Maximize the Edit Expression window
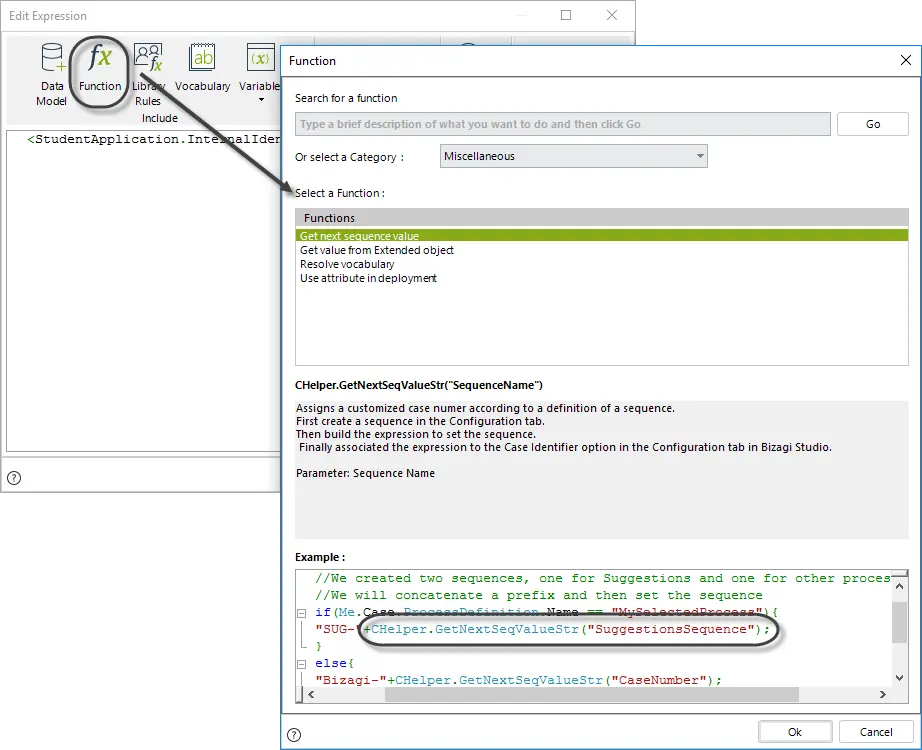Image resolution: width=922 pixels, height=750 pixels. pos(566,15)
